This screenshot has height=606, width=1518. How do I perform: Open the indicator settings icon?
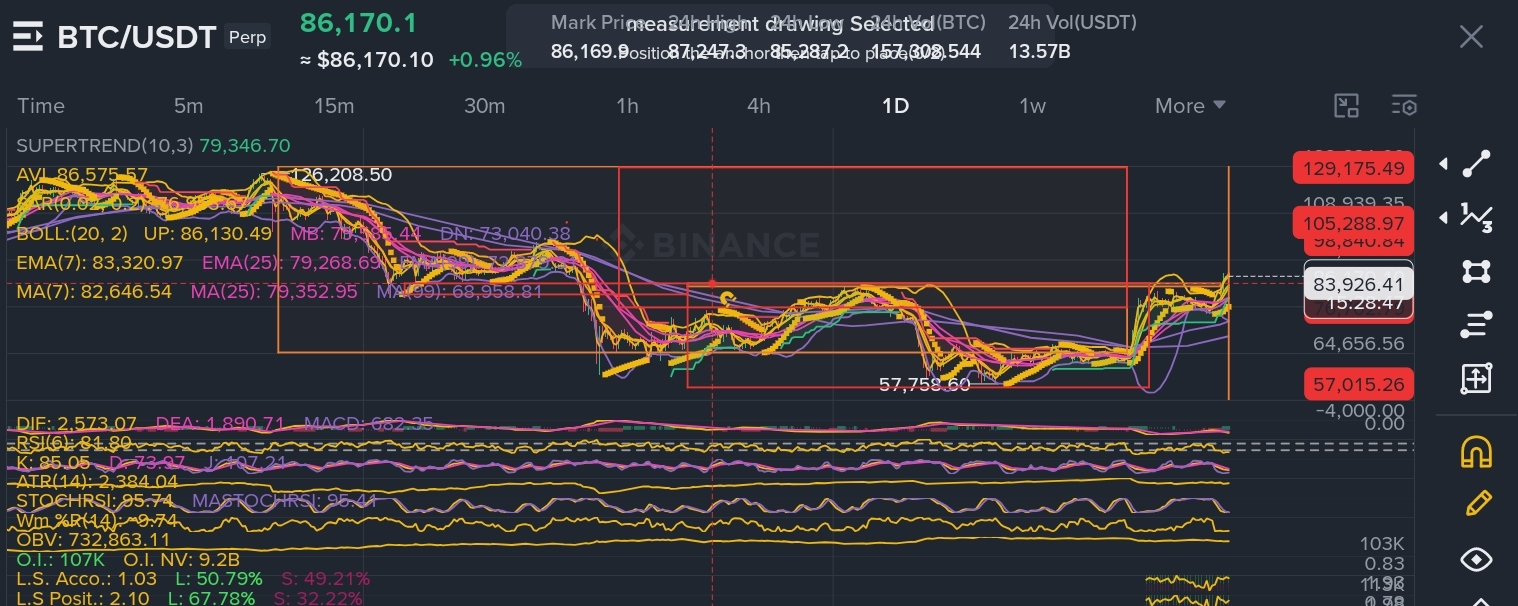1404,106
